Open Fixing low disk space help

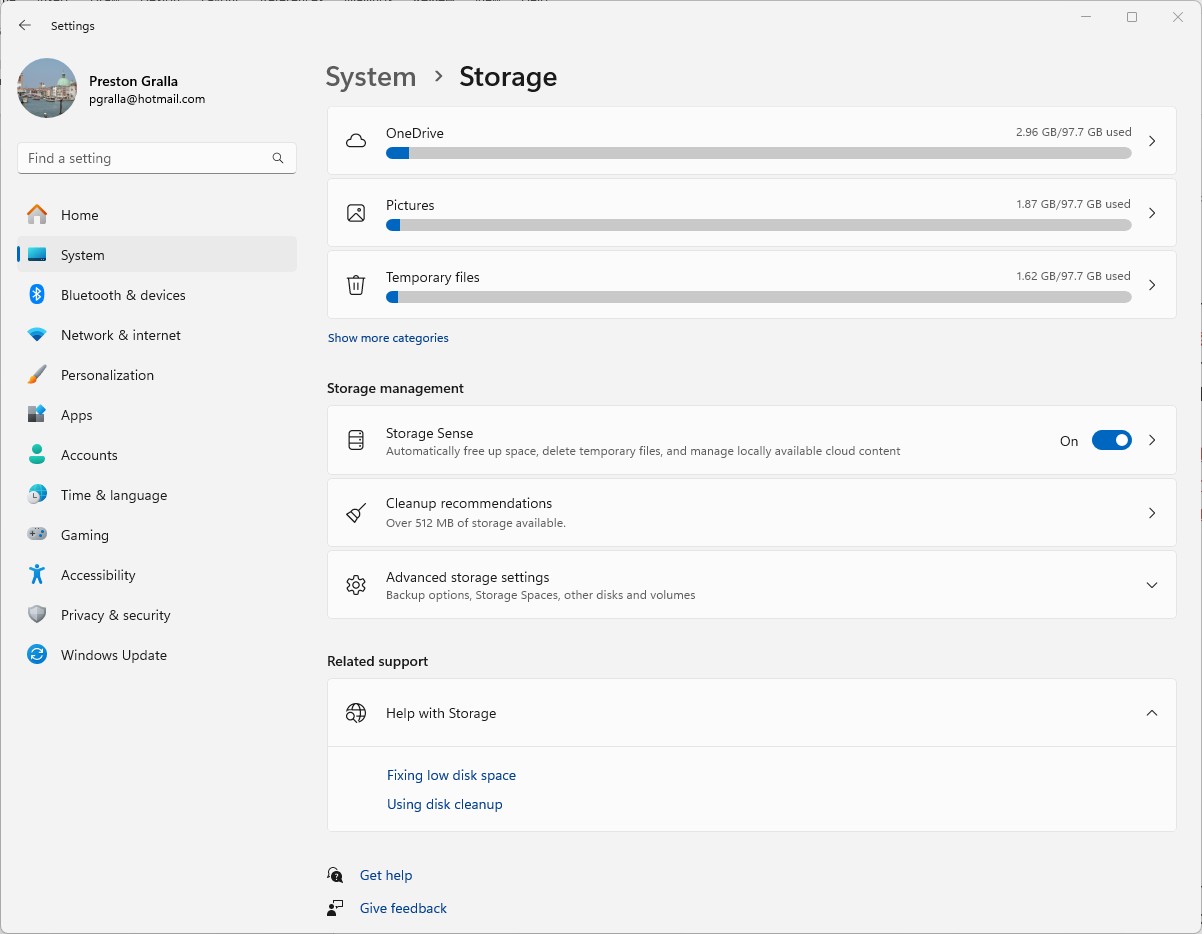point(451,775)
